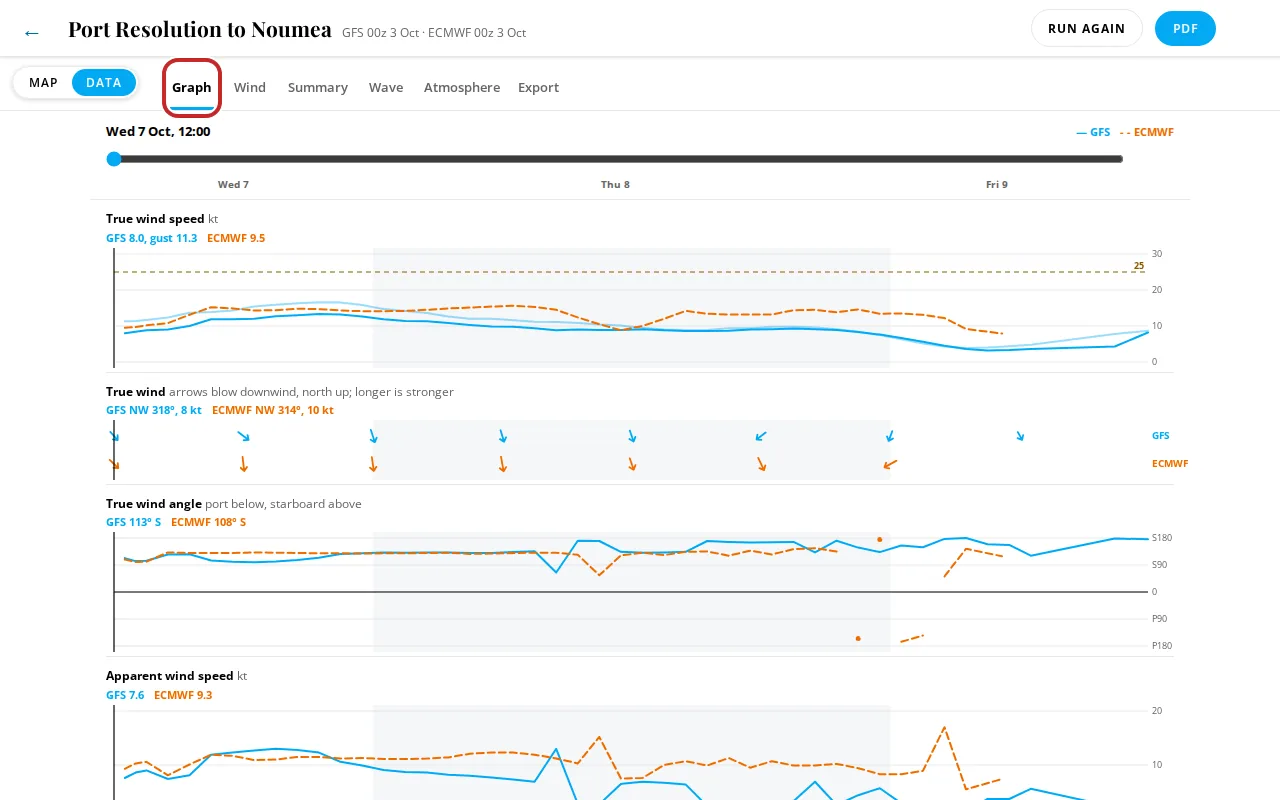Click the model run info subtitle
Viewport: 1280px width, 800px height.
(434, 33)
